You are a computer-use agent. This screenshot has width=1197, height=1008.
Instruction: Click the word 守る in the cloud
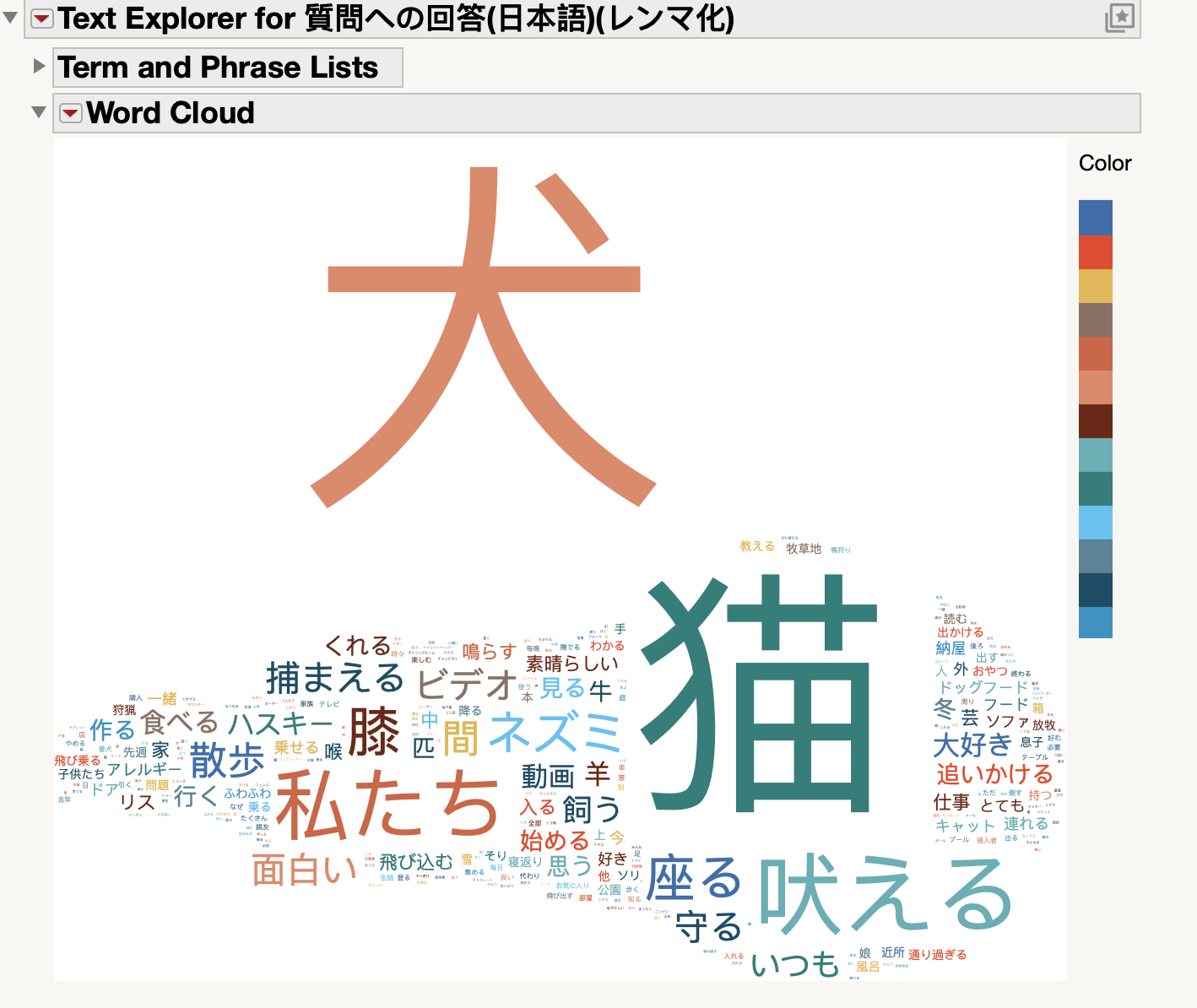pos(708,927)
